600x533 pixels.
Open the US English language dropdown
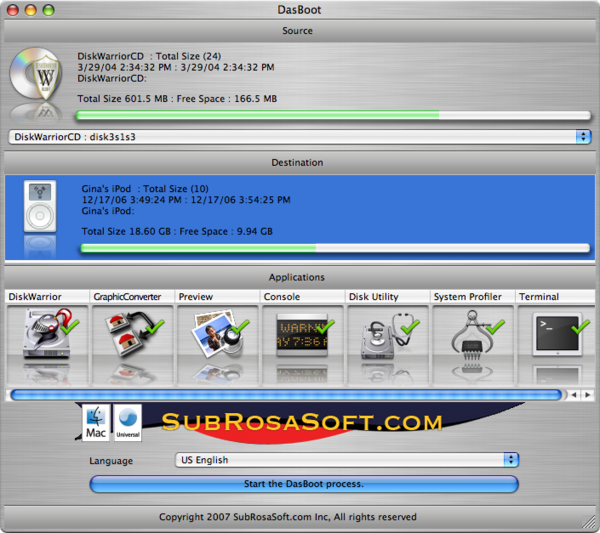click(x=346, y=460)
